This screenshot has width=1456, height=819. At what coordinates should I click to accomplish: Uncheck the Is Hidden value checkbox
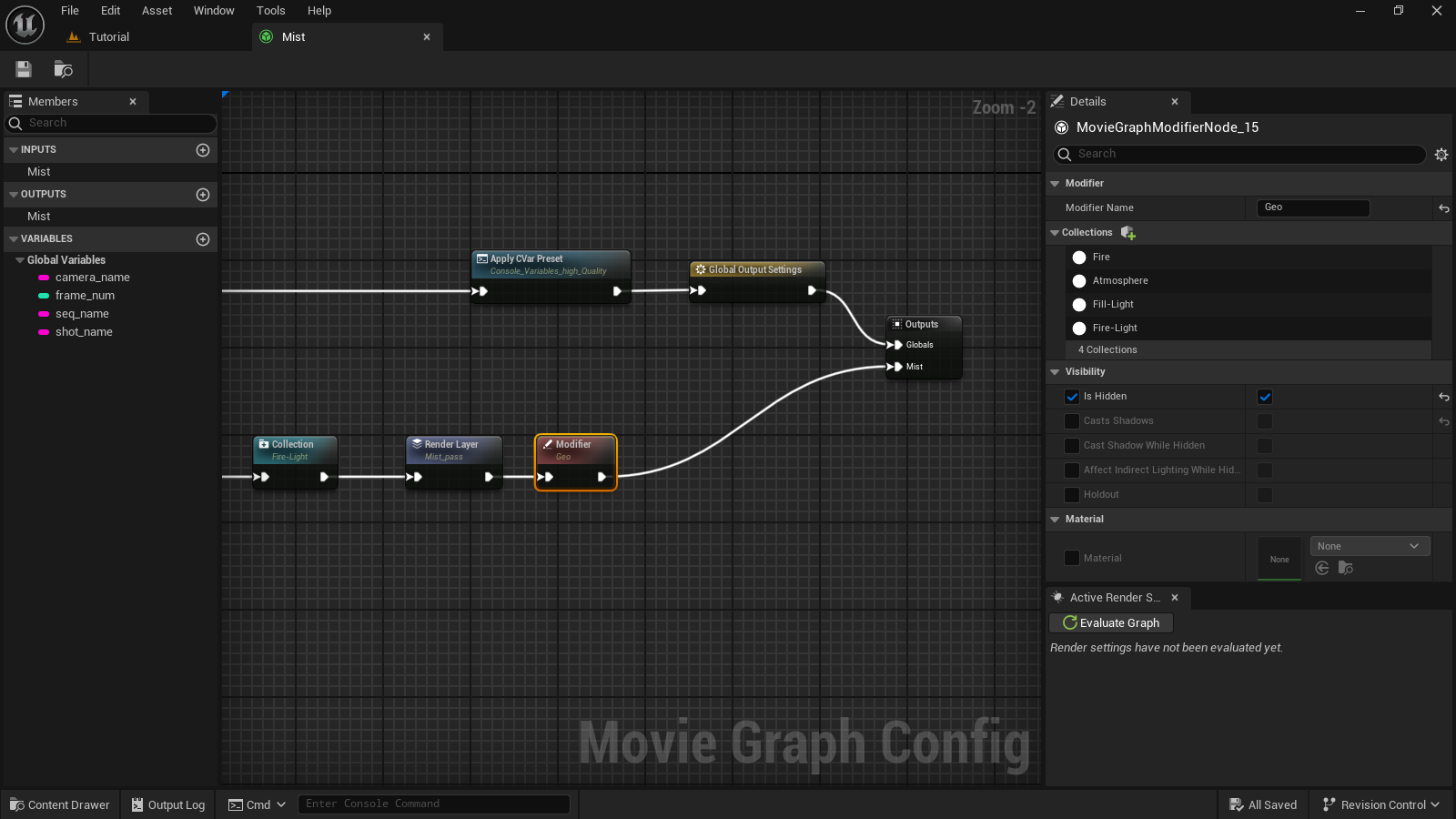tap(1265, 397)
